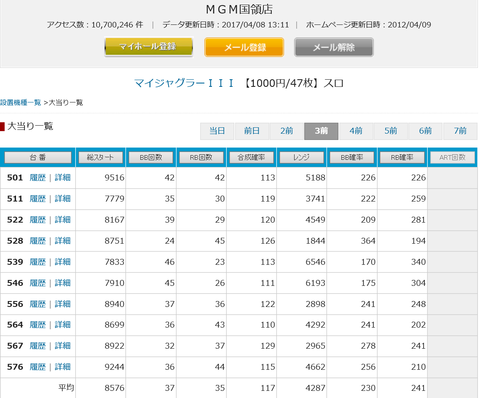Click the disabled ART回数 column header
This screenshot has width=480, height=398.
[453, 157]
